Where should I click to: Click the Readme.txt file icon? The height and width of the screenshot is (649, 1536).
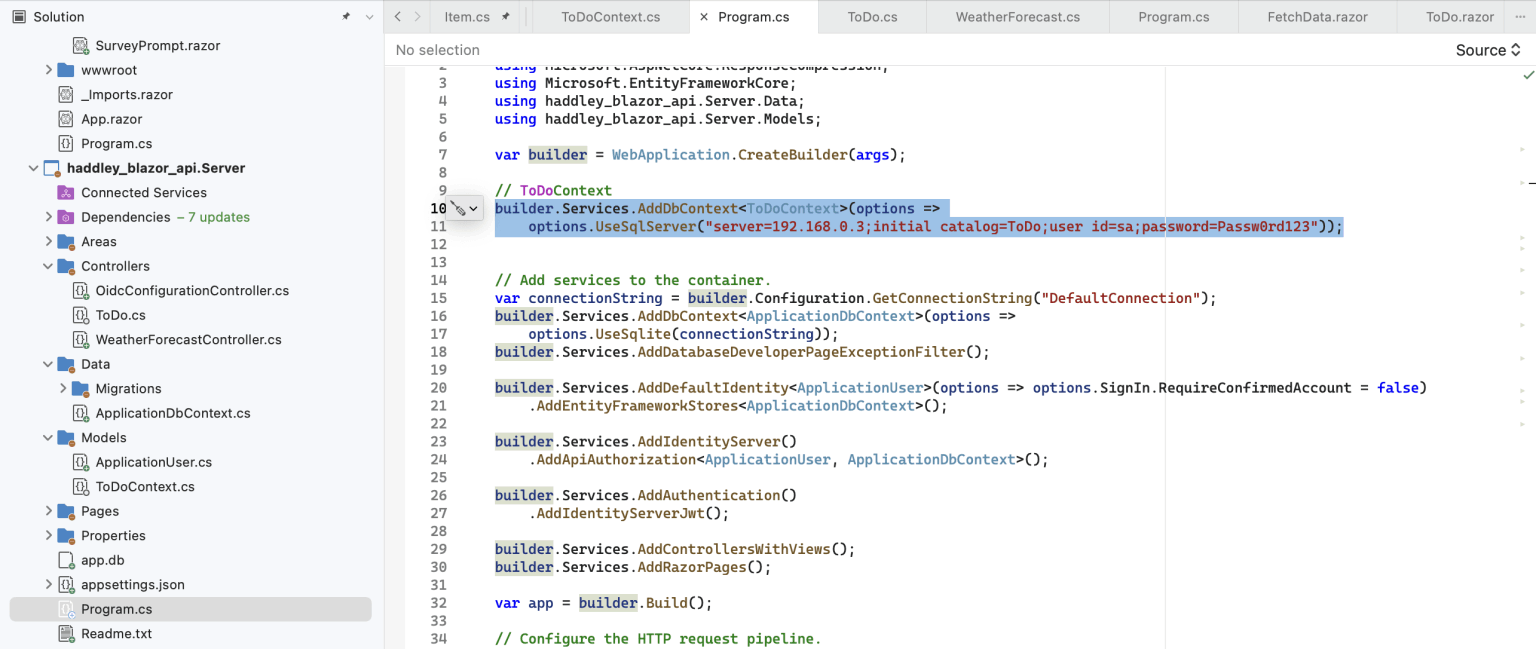(x=66, y=634)
